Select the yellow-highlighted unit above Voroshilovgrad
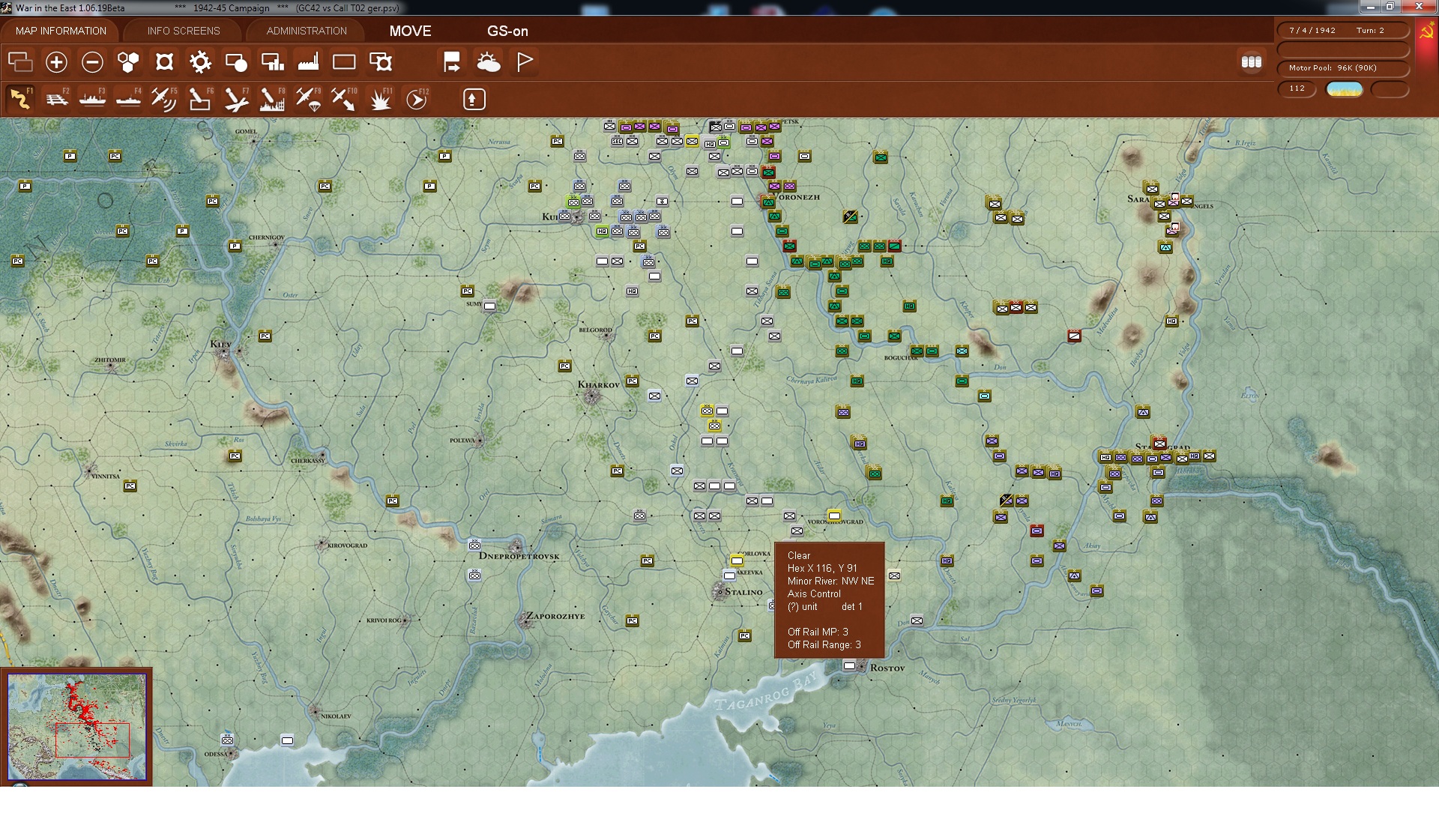 (834, 516)
